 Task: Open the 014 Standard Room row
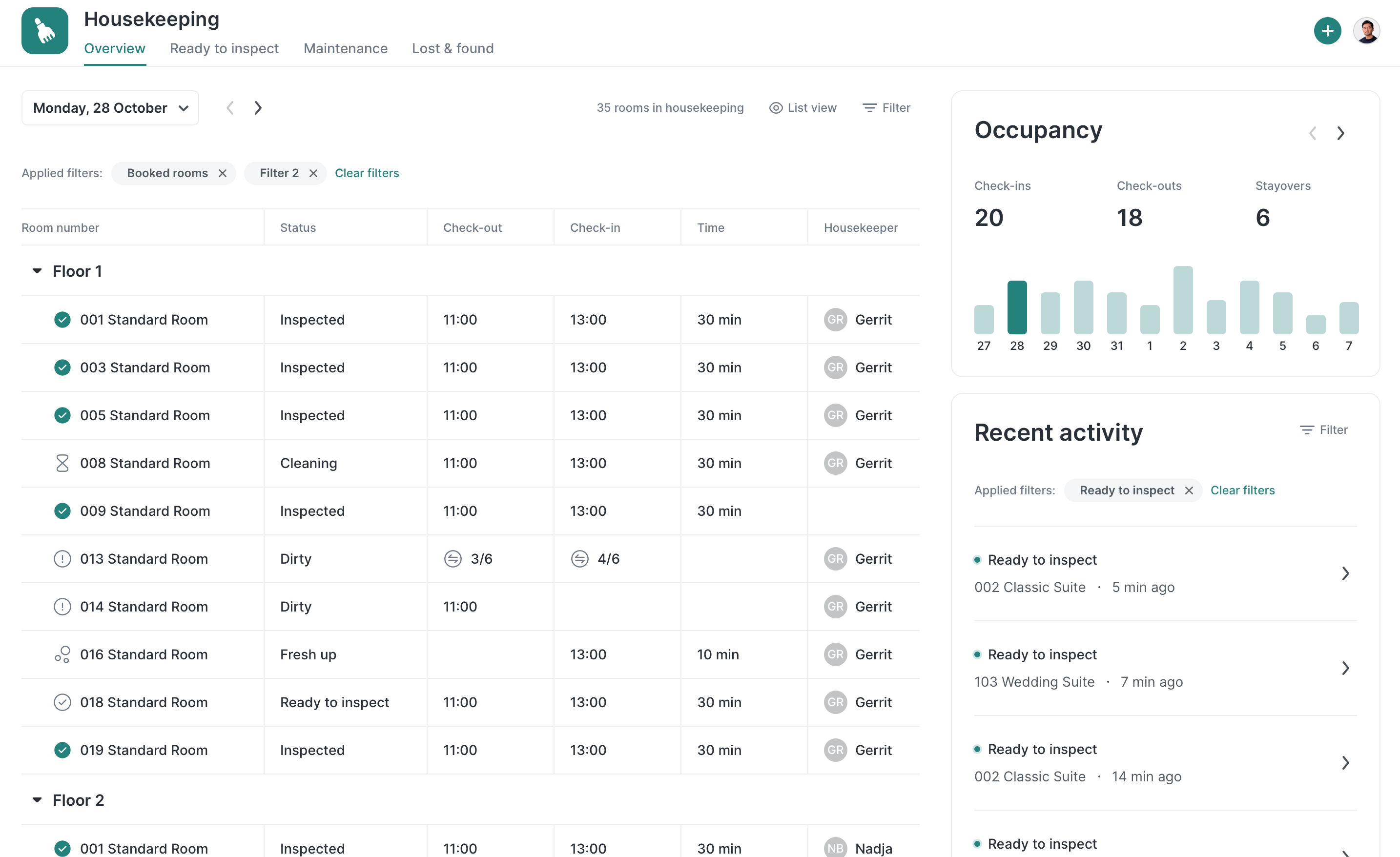click(471, 607)
